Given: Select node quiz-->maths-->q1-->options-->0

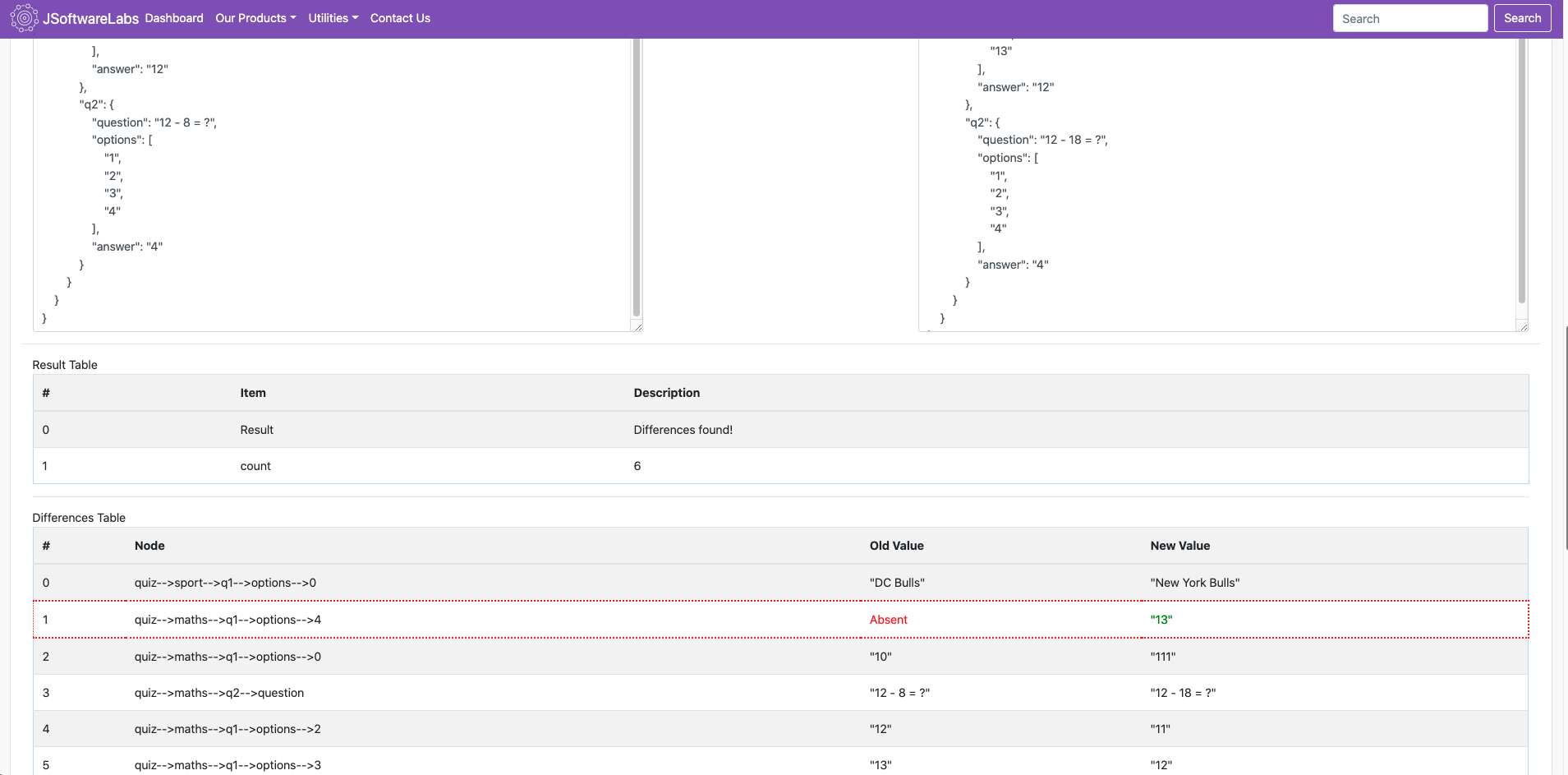Looking at the screenshot, I should pyautogui.click(x=228, y=657).
